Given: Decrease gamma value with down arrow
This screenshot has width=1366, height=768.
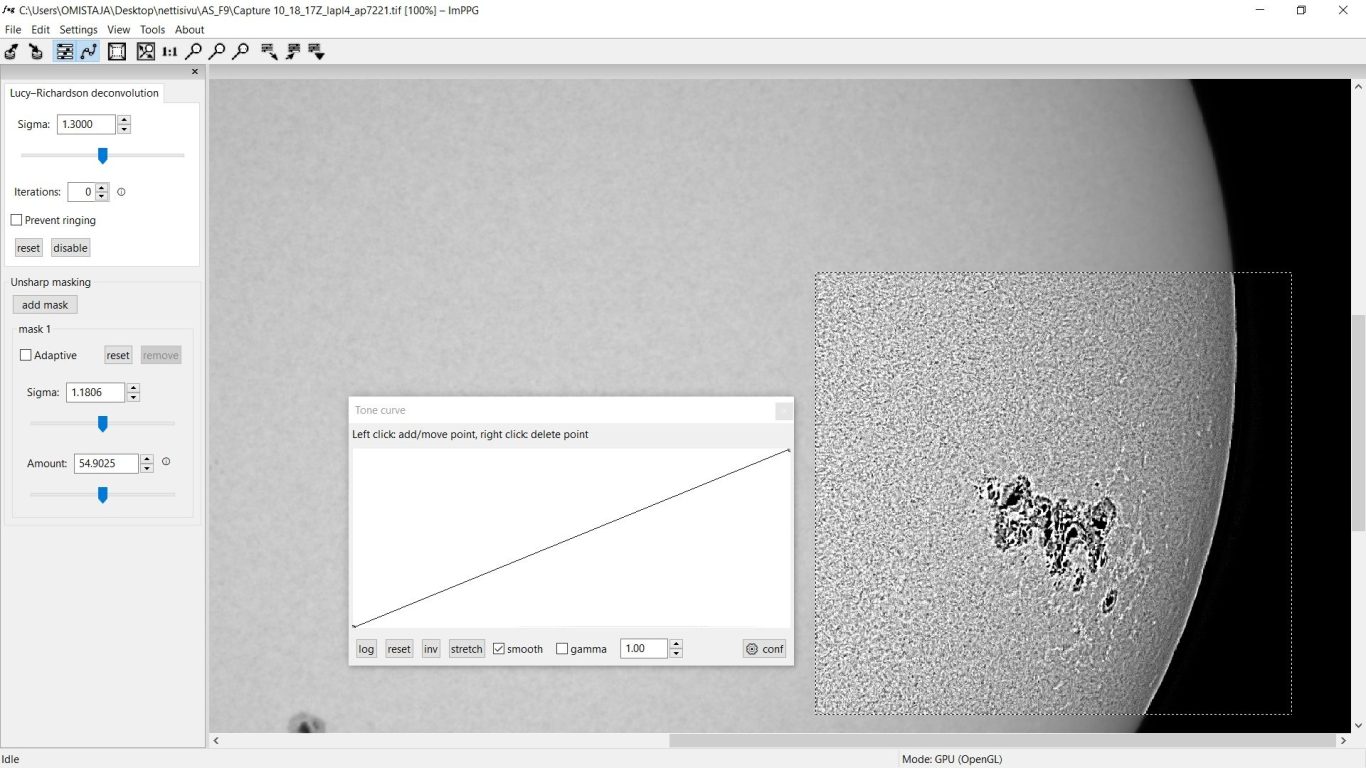Looking at the screenshot, I should 676,653.
